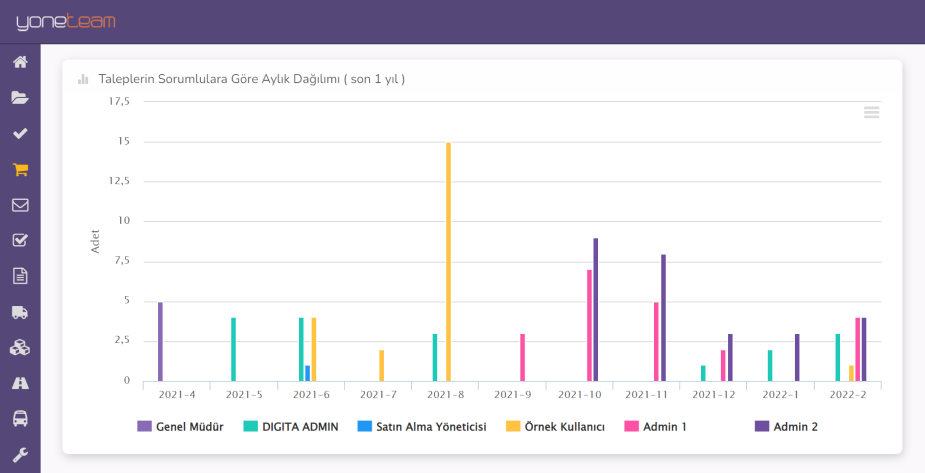Toggle the Genel Müdür legend series
The height and width of the screenshot is (473, 925).
click(x=180, y=427)
